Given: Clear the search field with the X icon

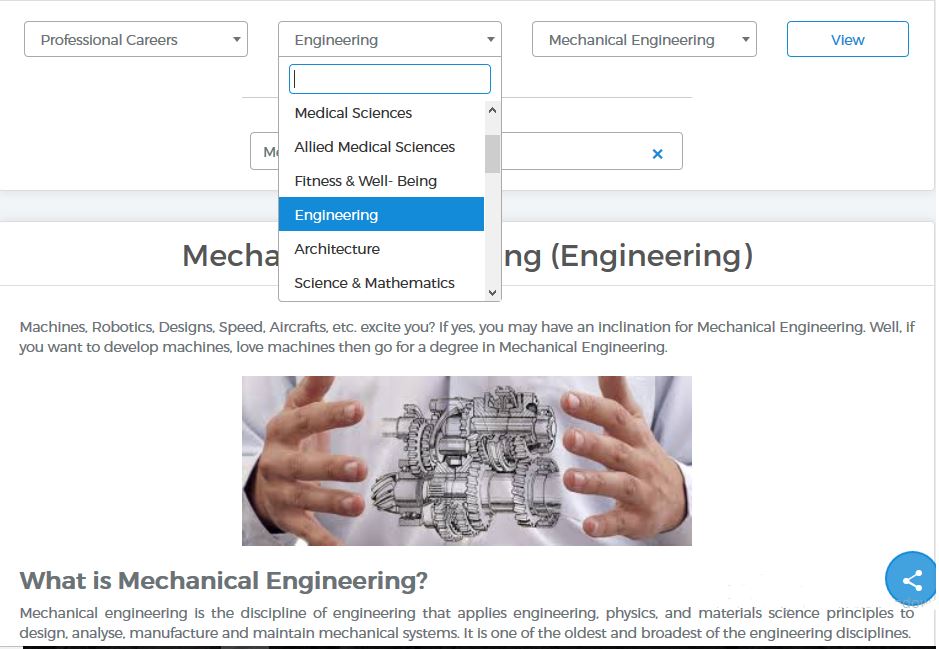Looking at the screenshot, I should (x=657, y=153).
